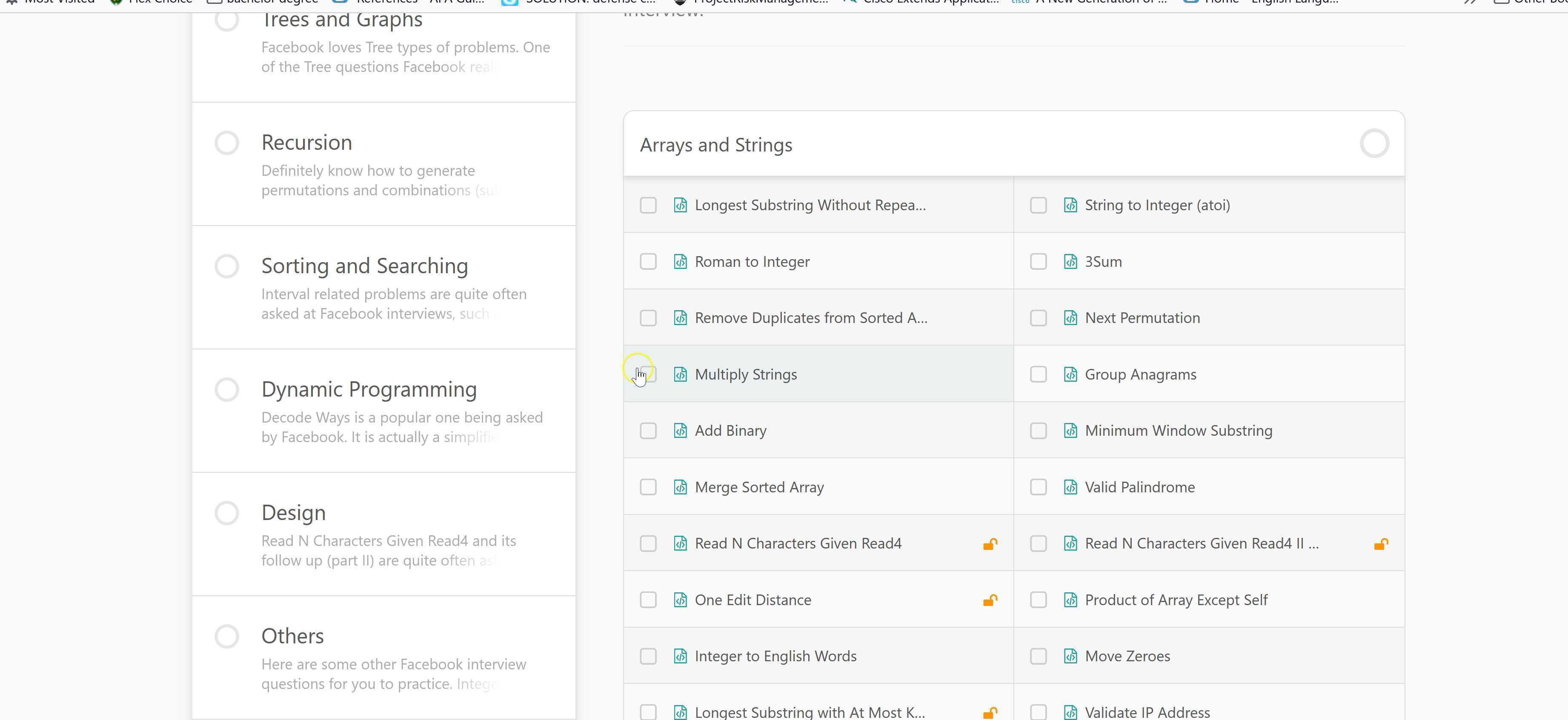Click the code file icon beside Roman to Integer
Image resolution: width=1568 pixels, height=720 pixels.
pos(681,262)
